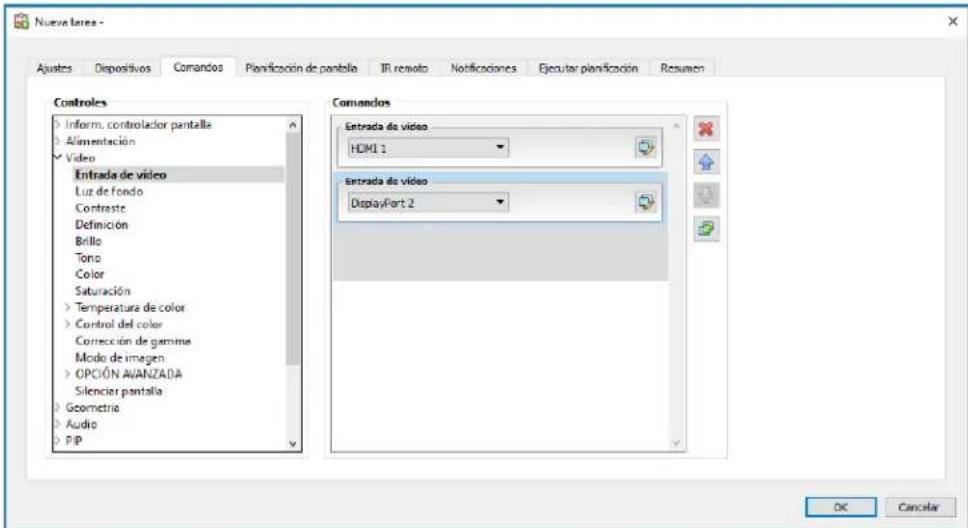Click the Nueva tarea window icon
Image resolution: width=968 pixels, height=528 pixels.
22,22
